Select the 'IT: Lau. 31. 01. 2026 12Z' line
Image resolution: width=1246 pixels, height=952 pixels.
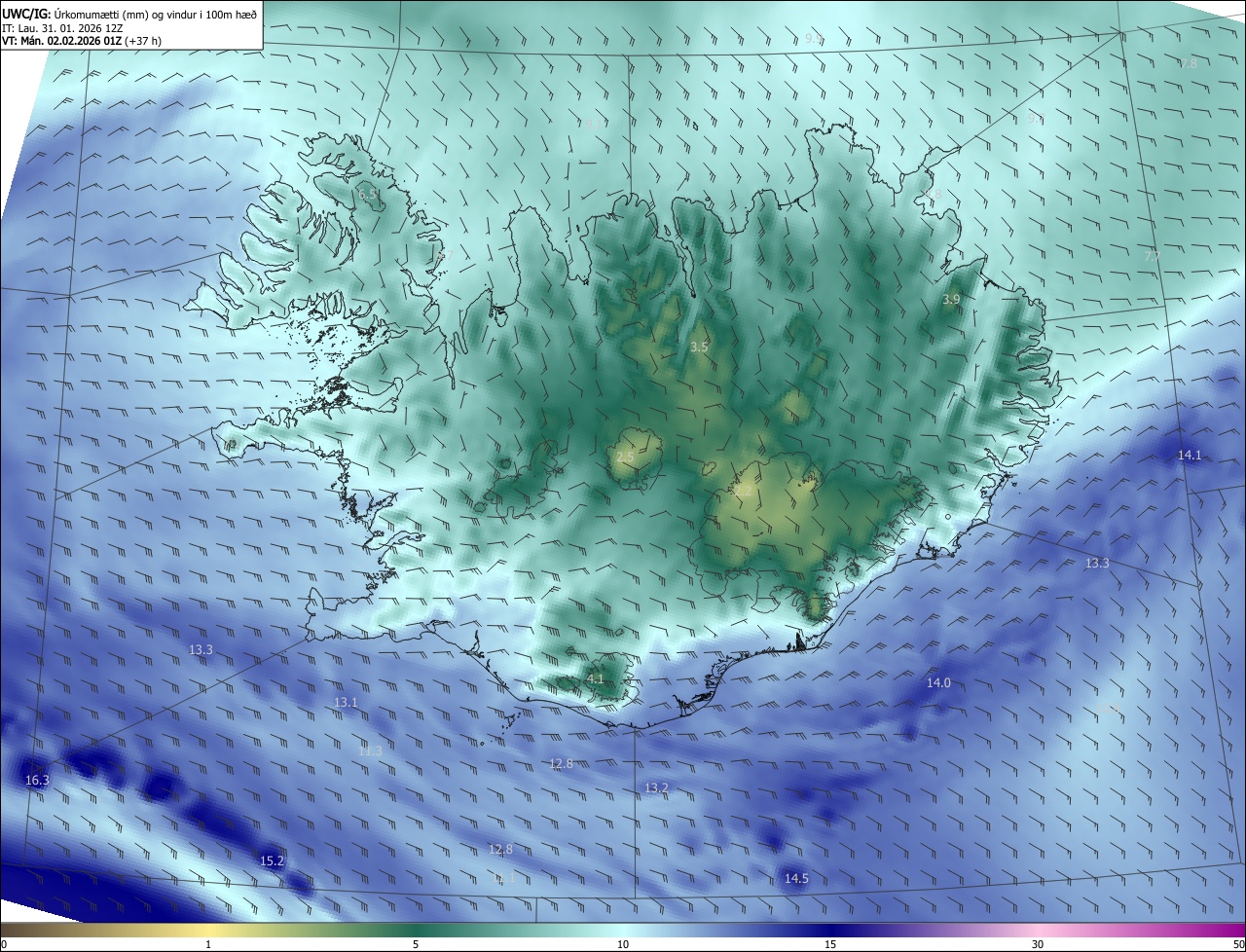click(63, 27)
